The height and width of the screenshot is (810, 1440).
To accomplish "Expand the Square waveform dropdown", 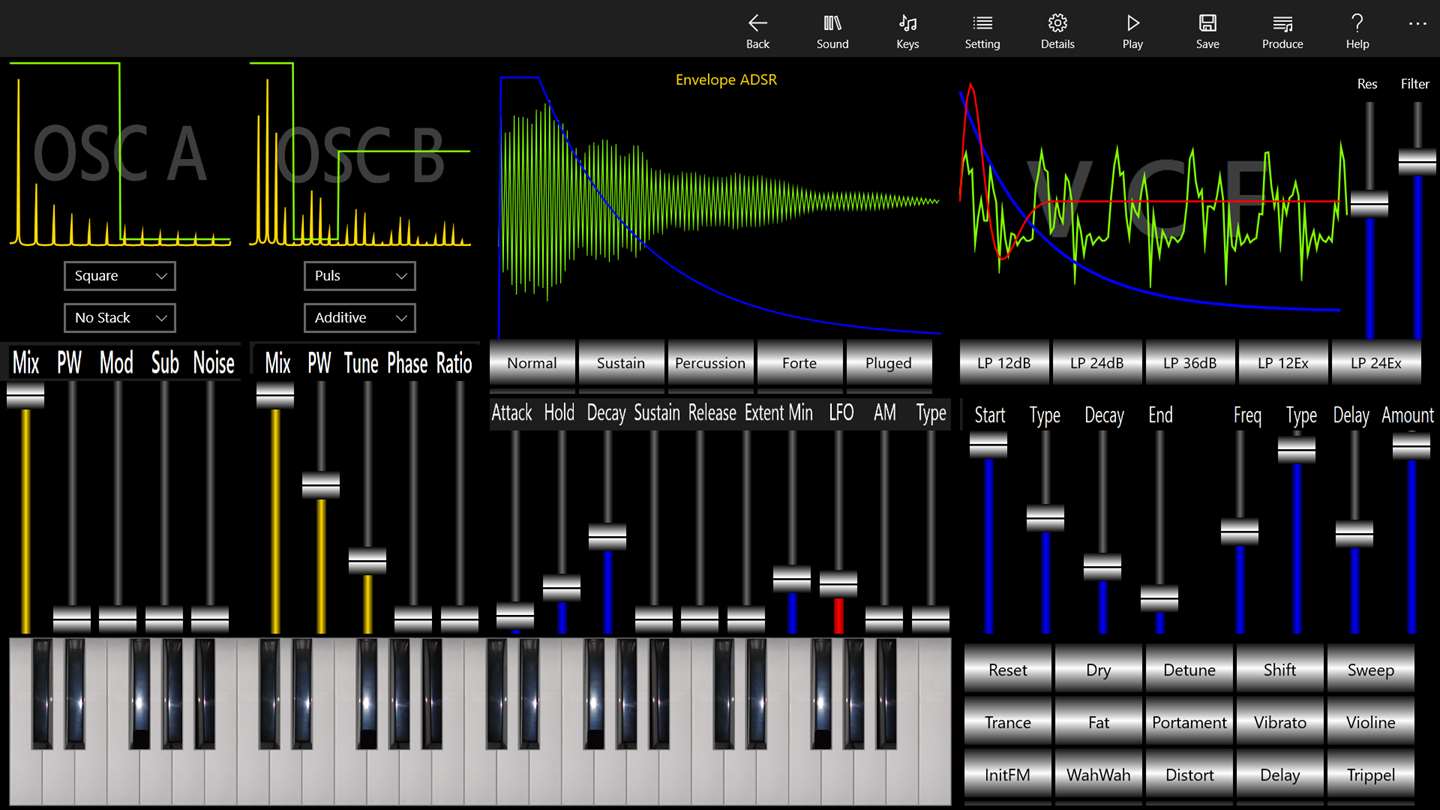I will (x=120, y=276).
